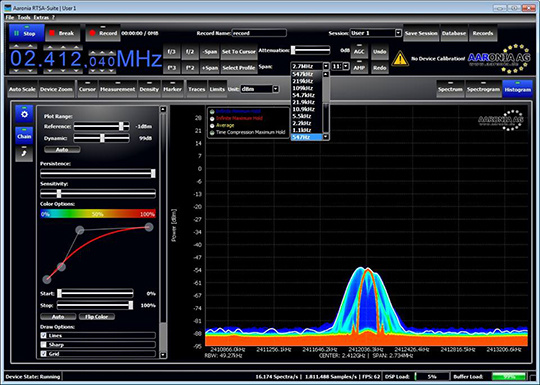Click the Record Name input field
The image size is (540, 385).
(259, 33)
